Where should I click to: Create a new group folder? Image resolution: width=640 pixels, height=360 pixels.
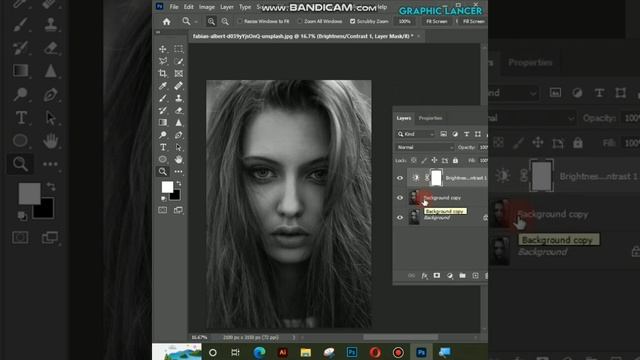[x=462, y=276]
